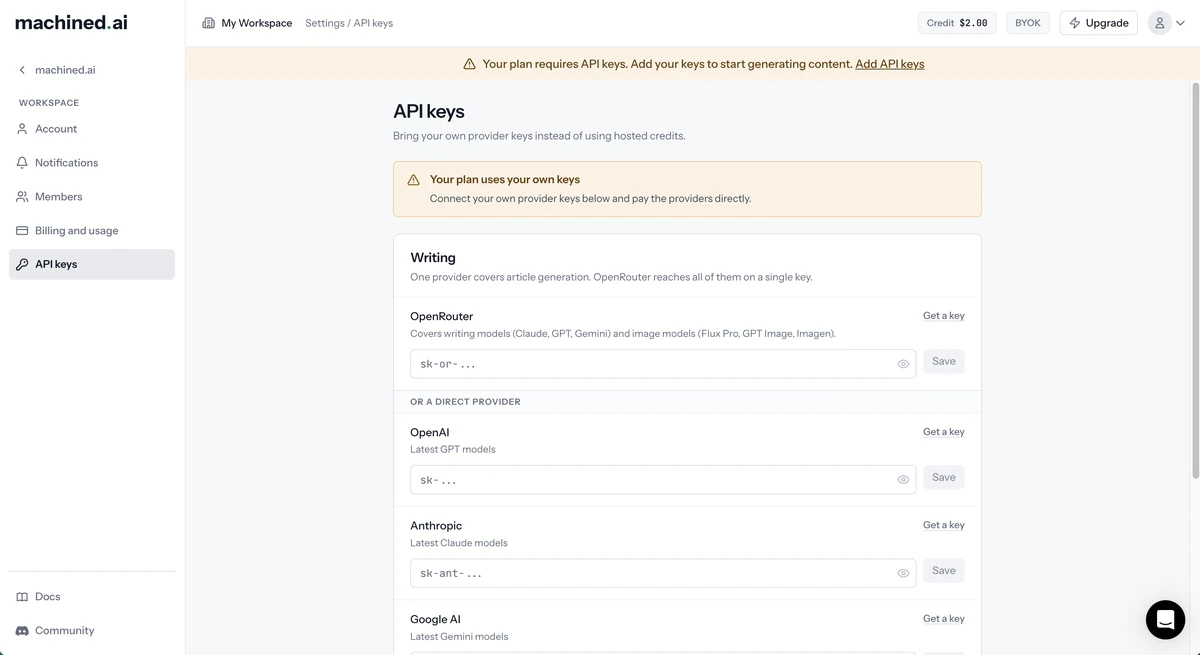The image size is (1200, 655).
Task: Click the WORKSPACE sidebar section label
Action: (49, 103)
